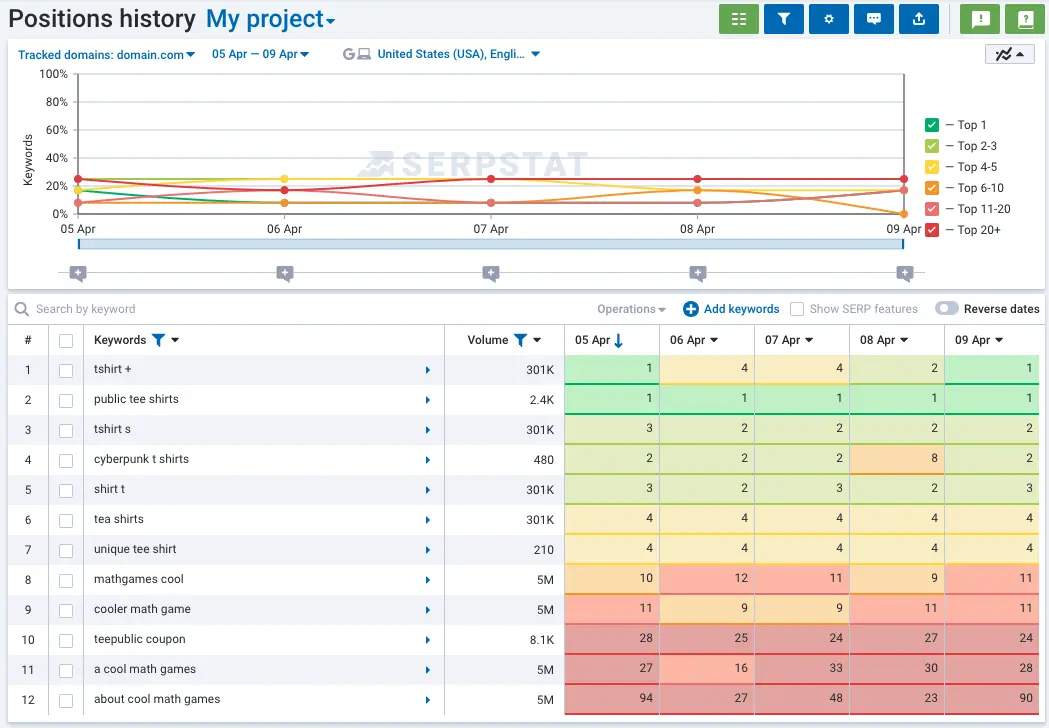The height and width of the screenshot is (728, 1049).
Task: Enable Show SERP features
Action: coord(795,309)
